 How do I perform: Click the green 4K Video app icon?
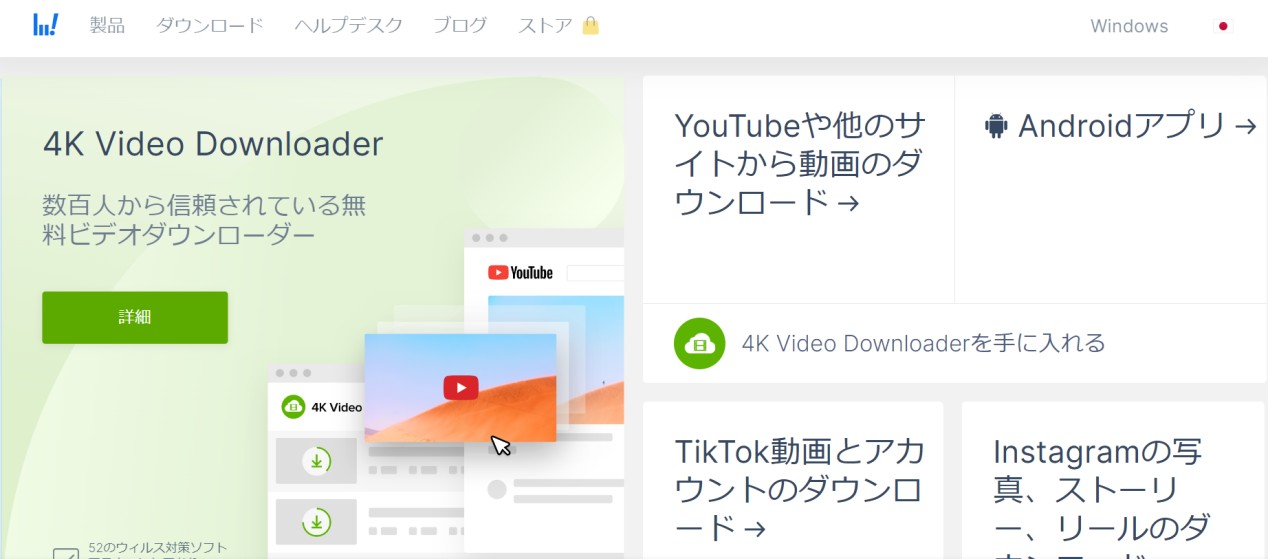point(293,407)
